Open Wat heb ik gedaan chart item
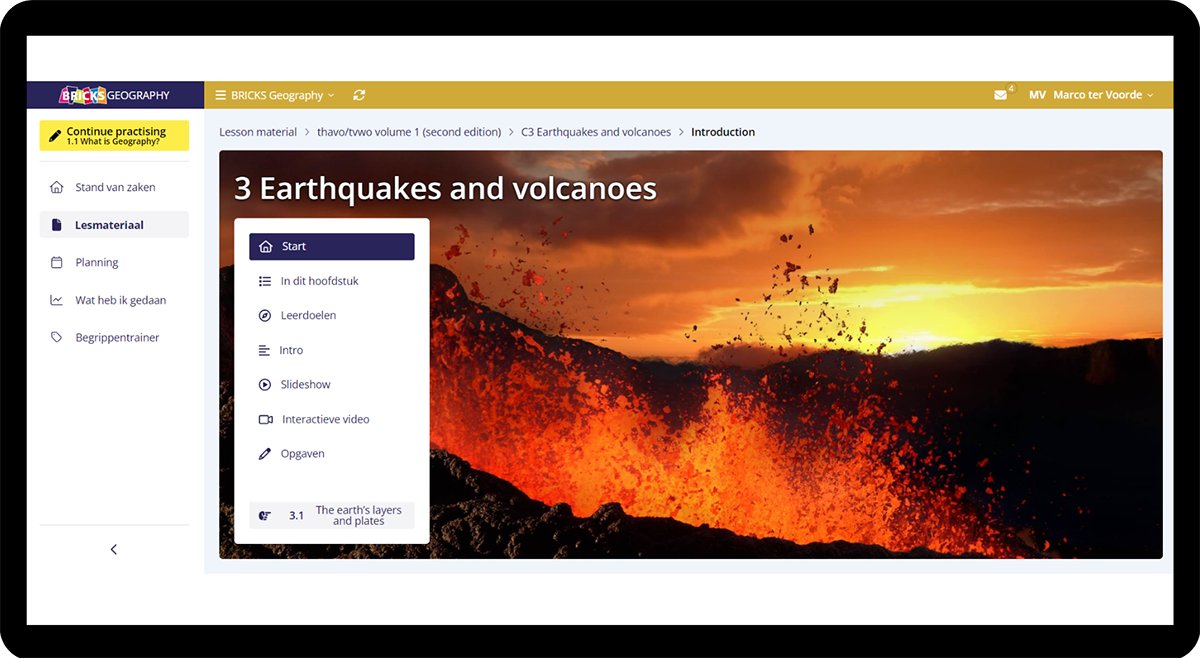 point(120,300)
